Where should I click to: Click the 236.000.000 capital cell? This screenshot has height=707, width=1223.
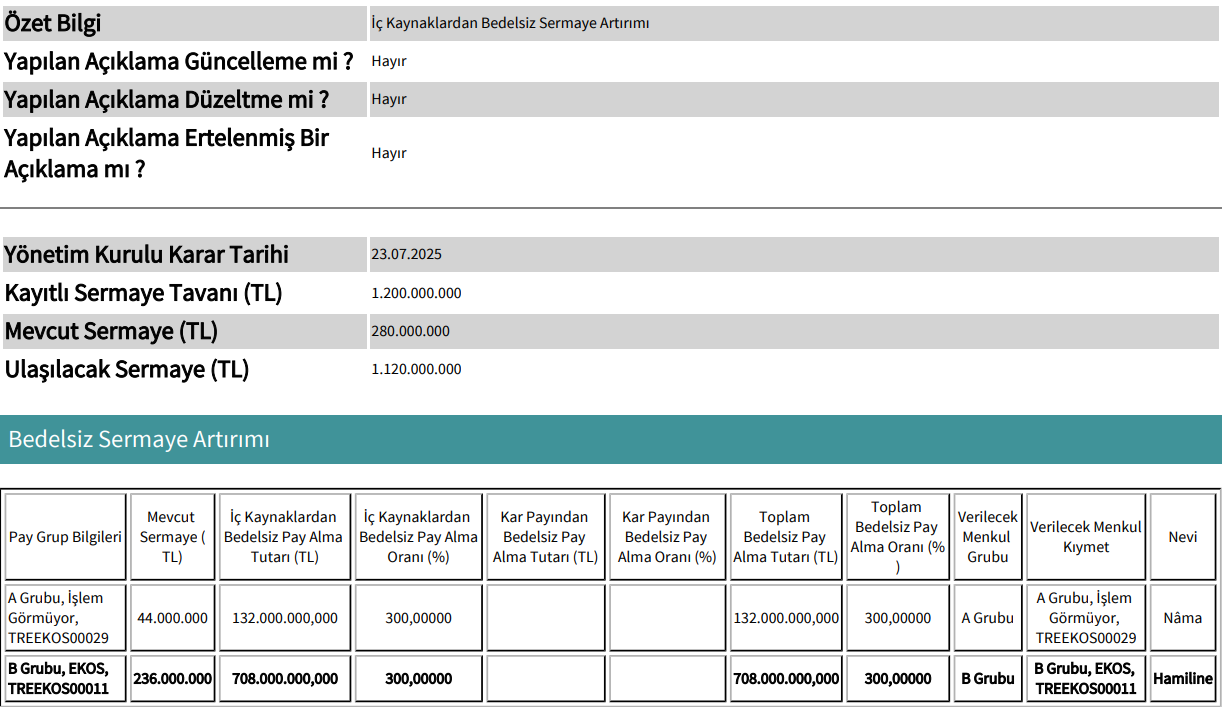pos(173,678)
